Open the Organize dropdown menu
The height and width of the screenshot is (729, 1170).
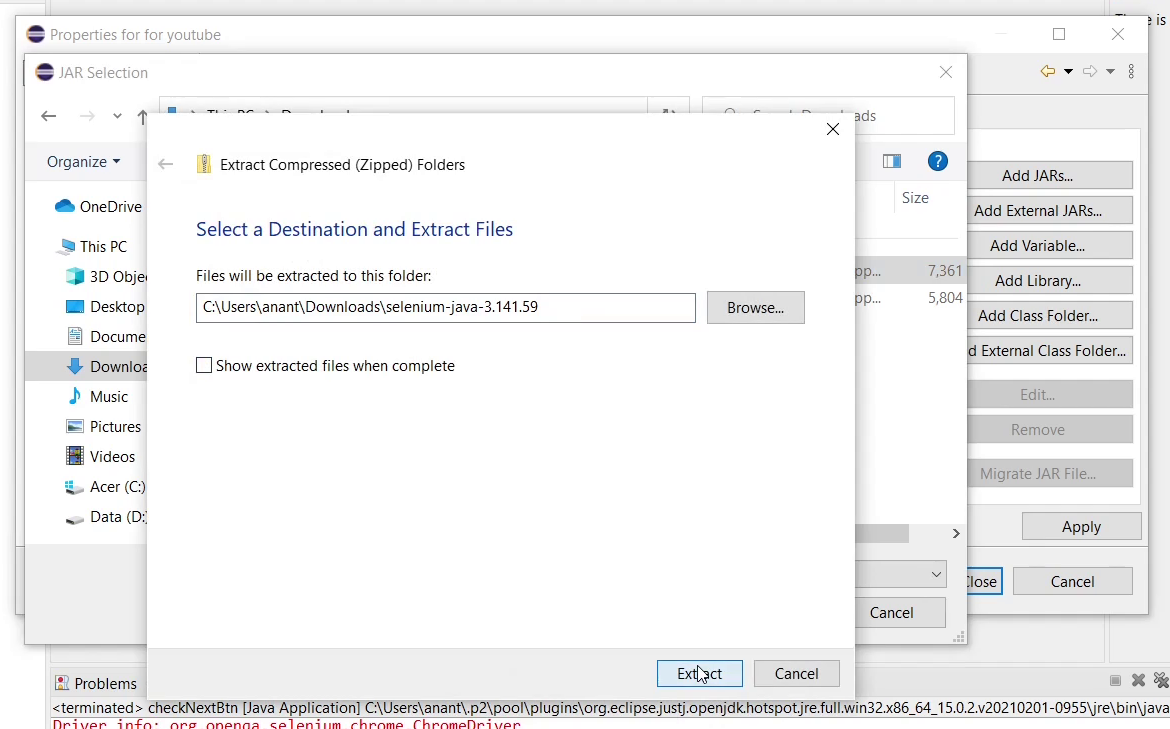point(83,161)
